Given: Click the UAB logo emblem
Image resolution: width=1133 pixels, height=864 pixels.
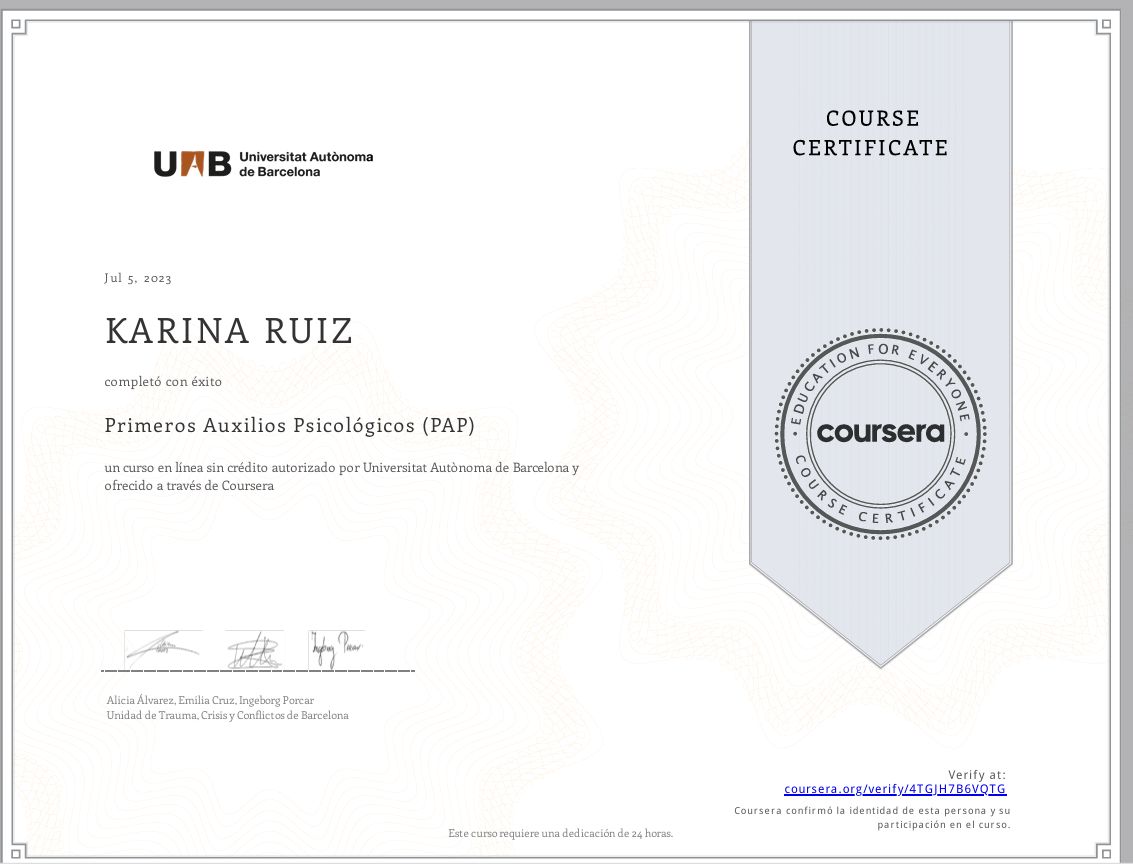Looking at the screenshot, I should coord(192,163).
